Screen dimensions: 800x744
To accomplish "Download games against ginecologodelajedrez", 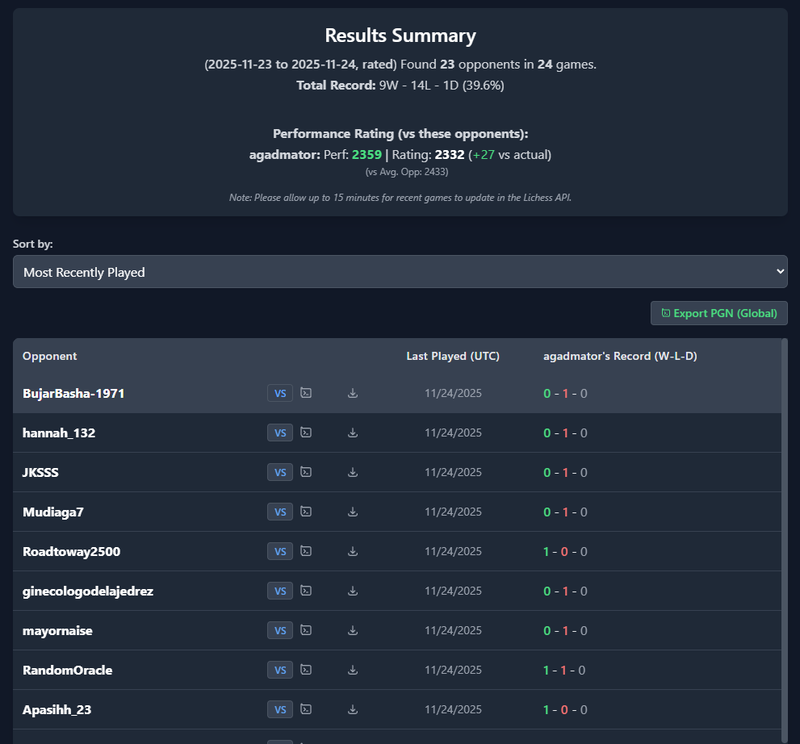I will [353, 591].
